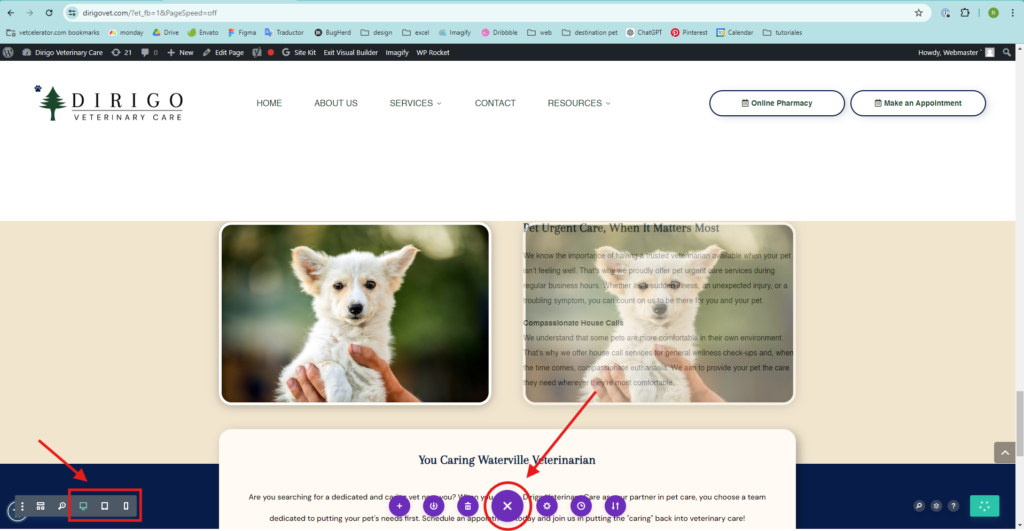Expand the Resources dropdown menu
Screen dimensions: 1024x531
[578, 103]
